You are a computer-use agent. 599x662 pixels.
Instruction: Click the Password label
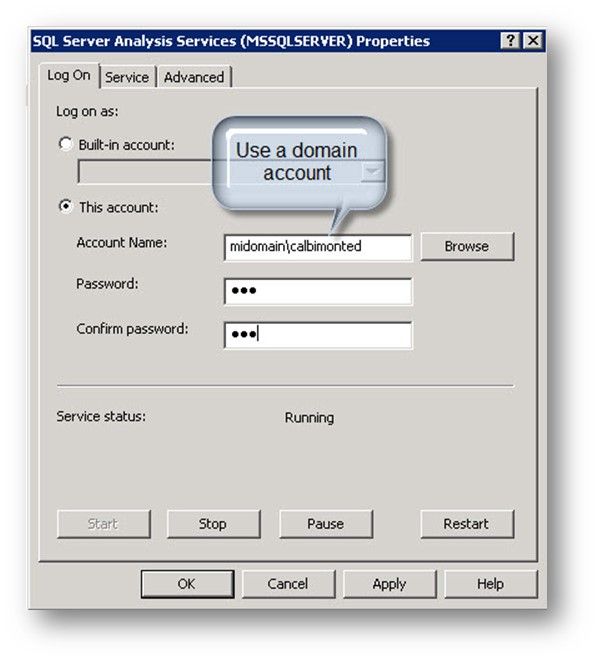coord(107,284)
